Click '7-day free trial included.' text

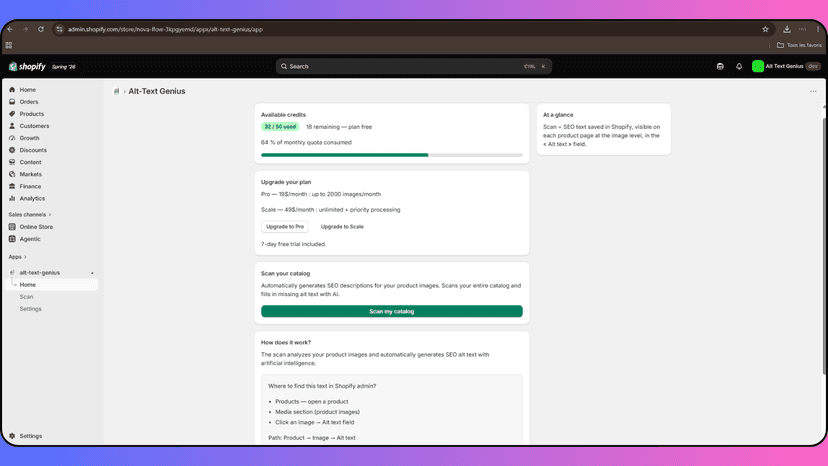[x=293, y=244]
